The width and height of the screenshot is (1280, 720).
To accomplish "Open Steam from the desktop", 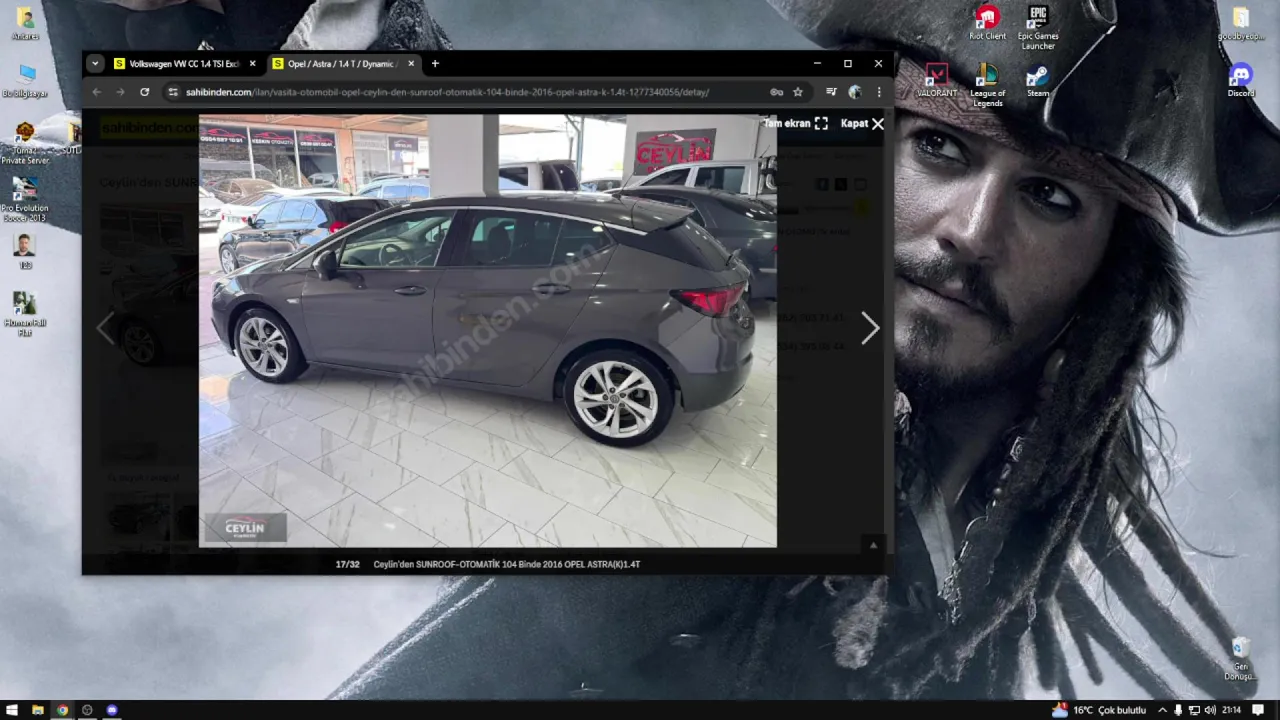I will click(x=1038, y=81).
